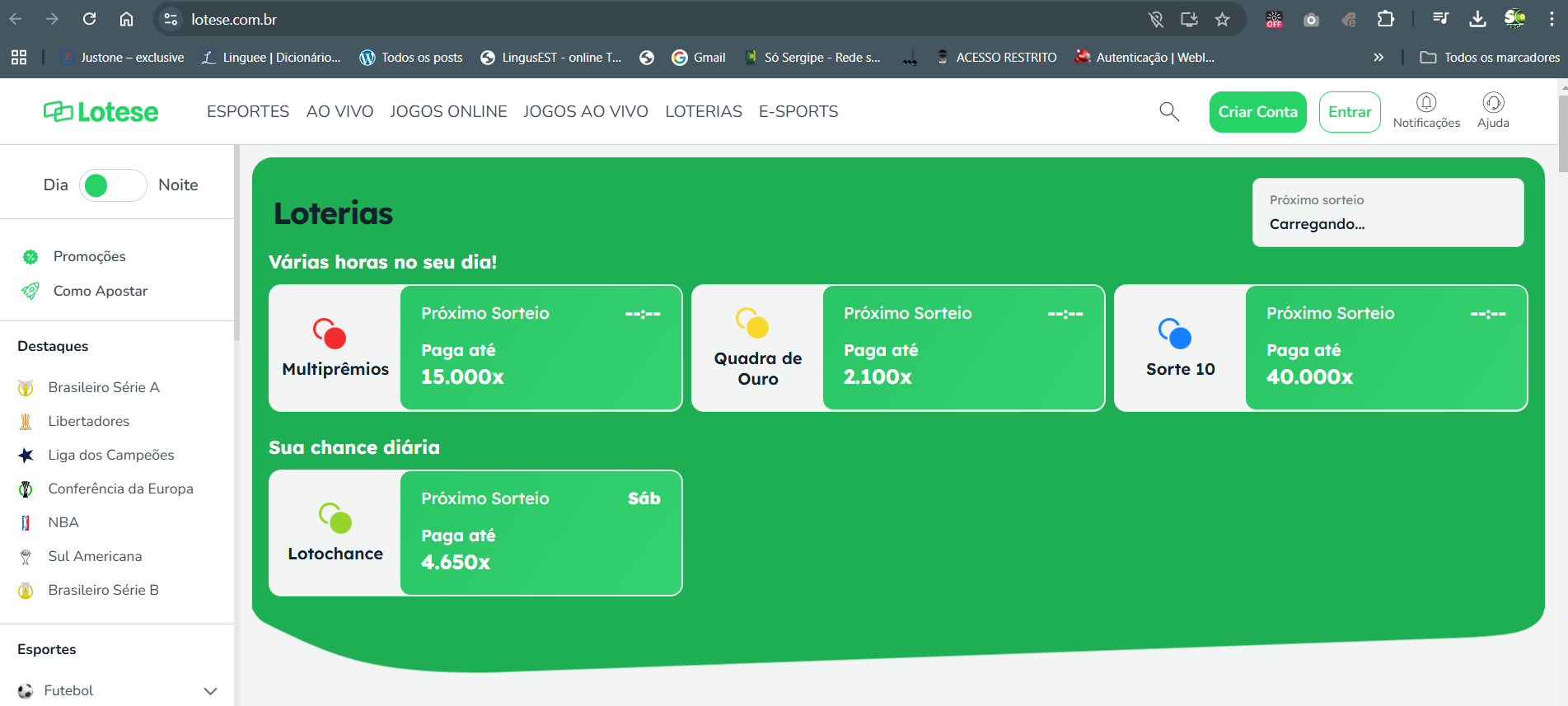Click the Criar Conta button
The image size is (1568, 706).
click(1257, 112)
